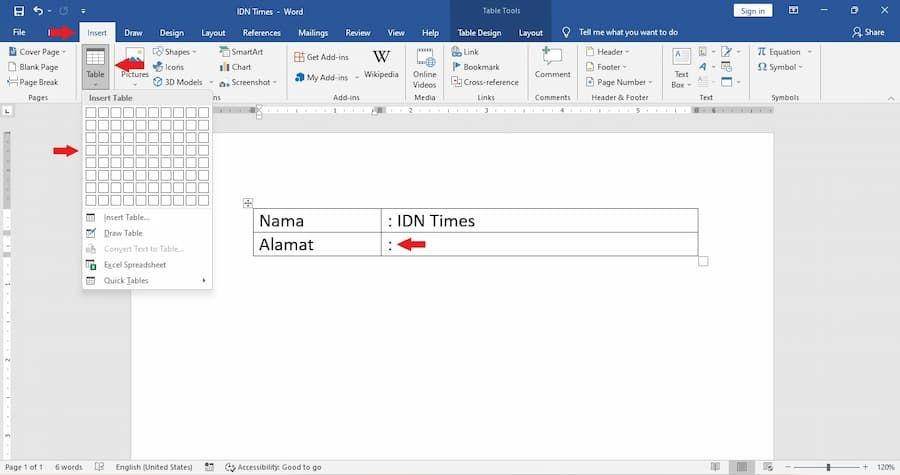Open the View tab
This screenshot has width=900, height=475.
[396, 33]
